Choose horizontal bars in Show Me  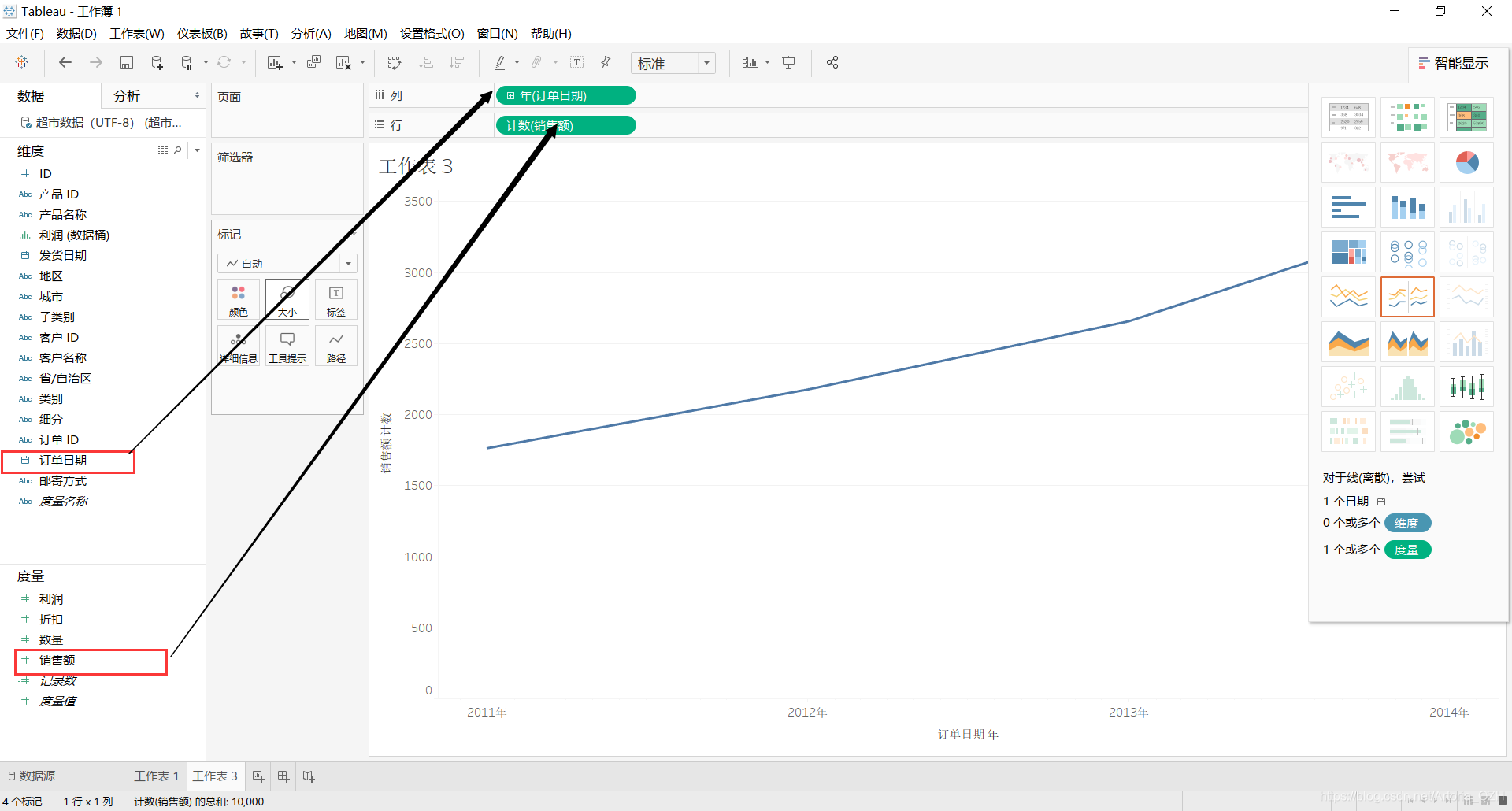1348,207
